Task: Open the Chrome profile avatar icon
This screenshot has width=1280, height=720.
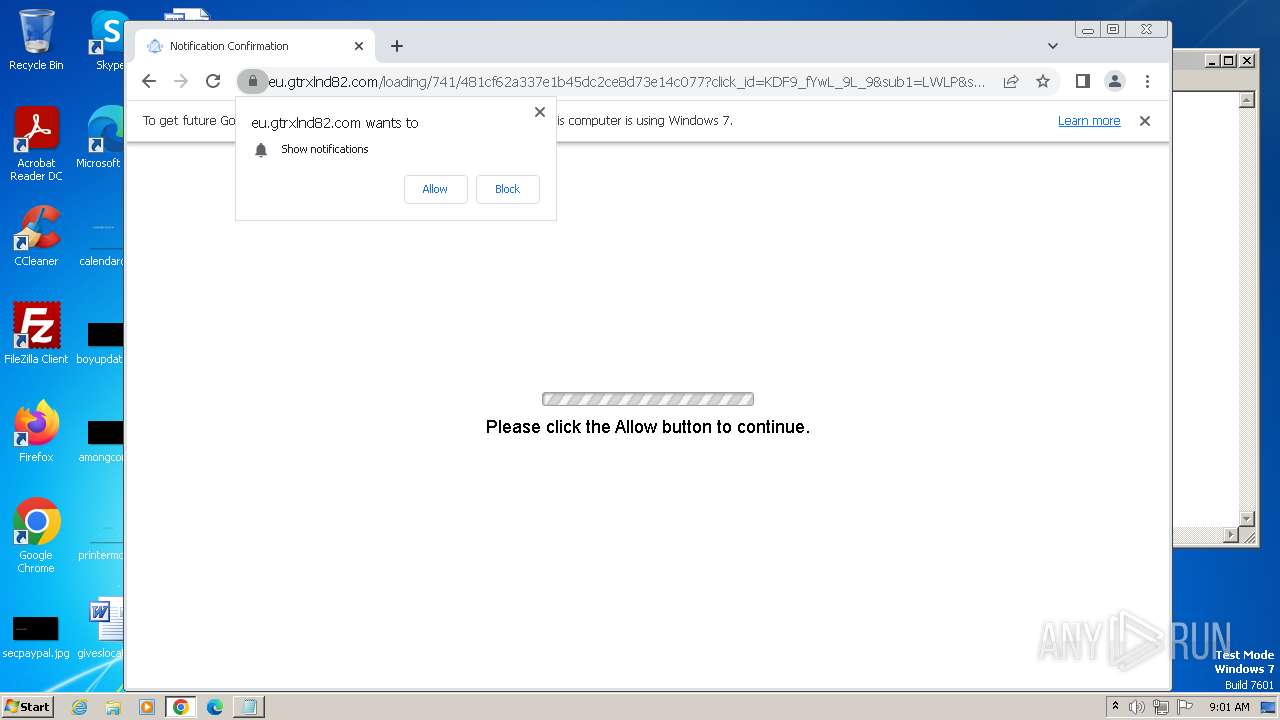Action: click(1114, 81)
